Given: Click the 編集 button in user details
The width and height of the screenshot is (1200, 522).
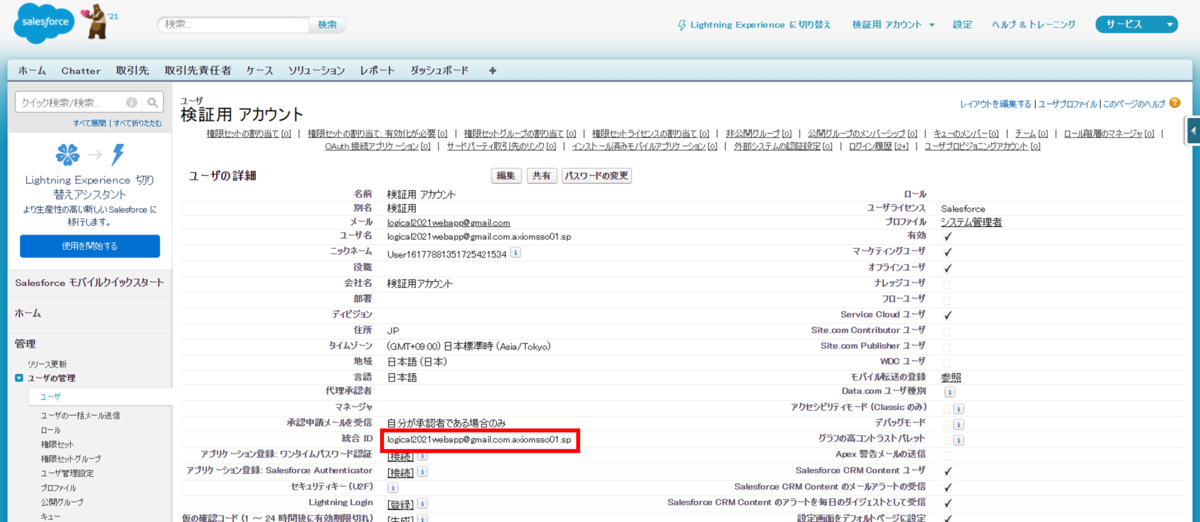Looking at the screenshot, I should click(x=507, y=175).
